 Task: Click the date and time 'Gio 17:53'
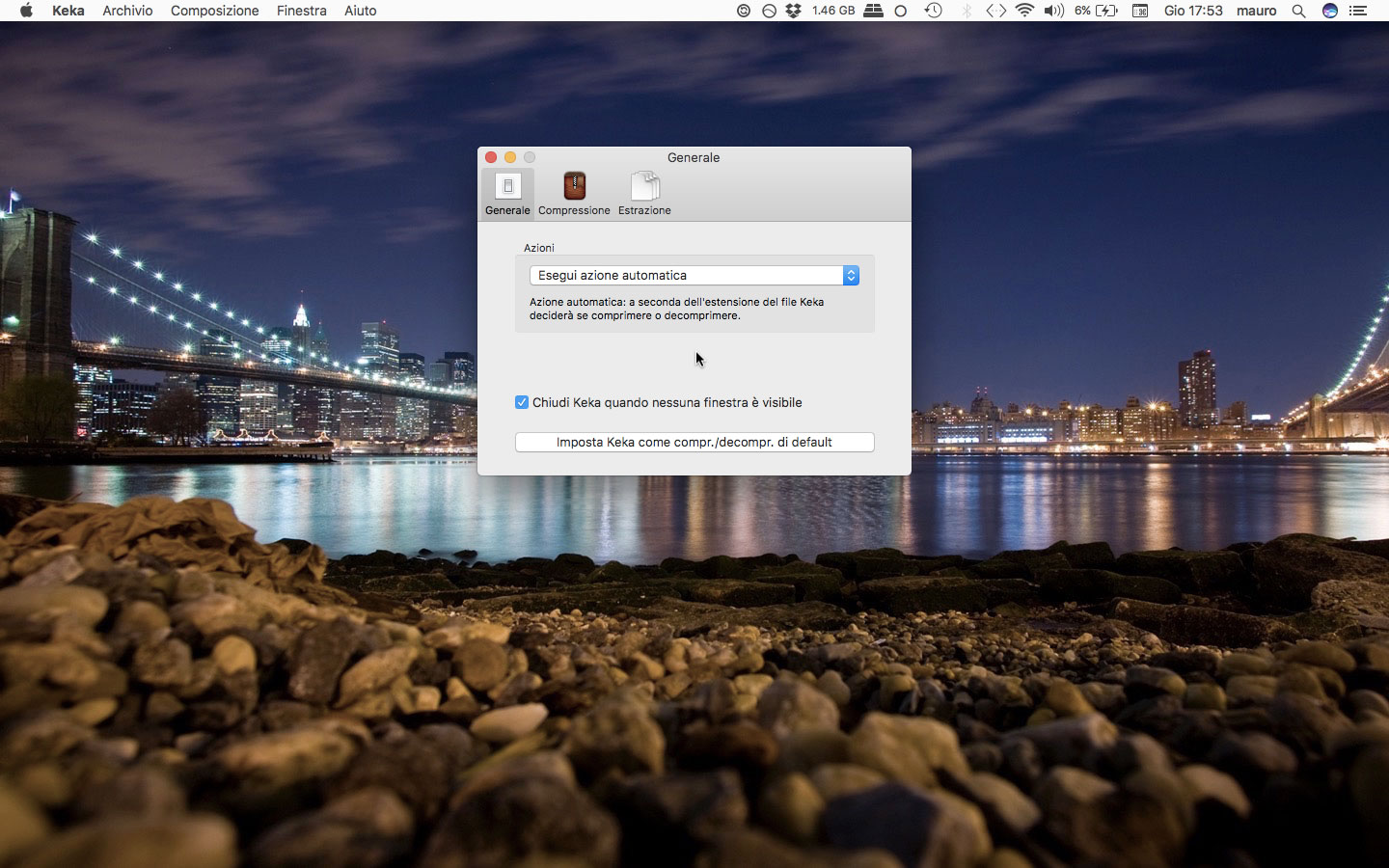1193,11
